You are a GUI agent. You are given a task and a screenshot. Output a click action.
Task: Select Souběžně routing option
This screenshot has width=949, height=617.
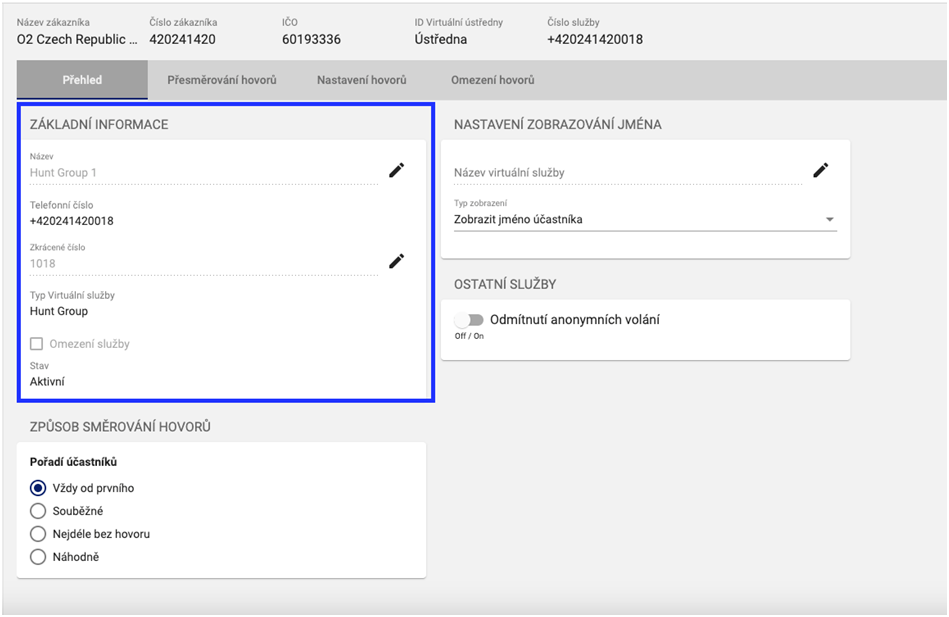(x=38, y=511)
